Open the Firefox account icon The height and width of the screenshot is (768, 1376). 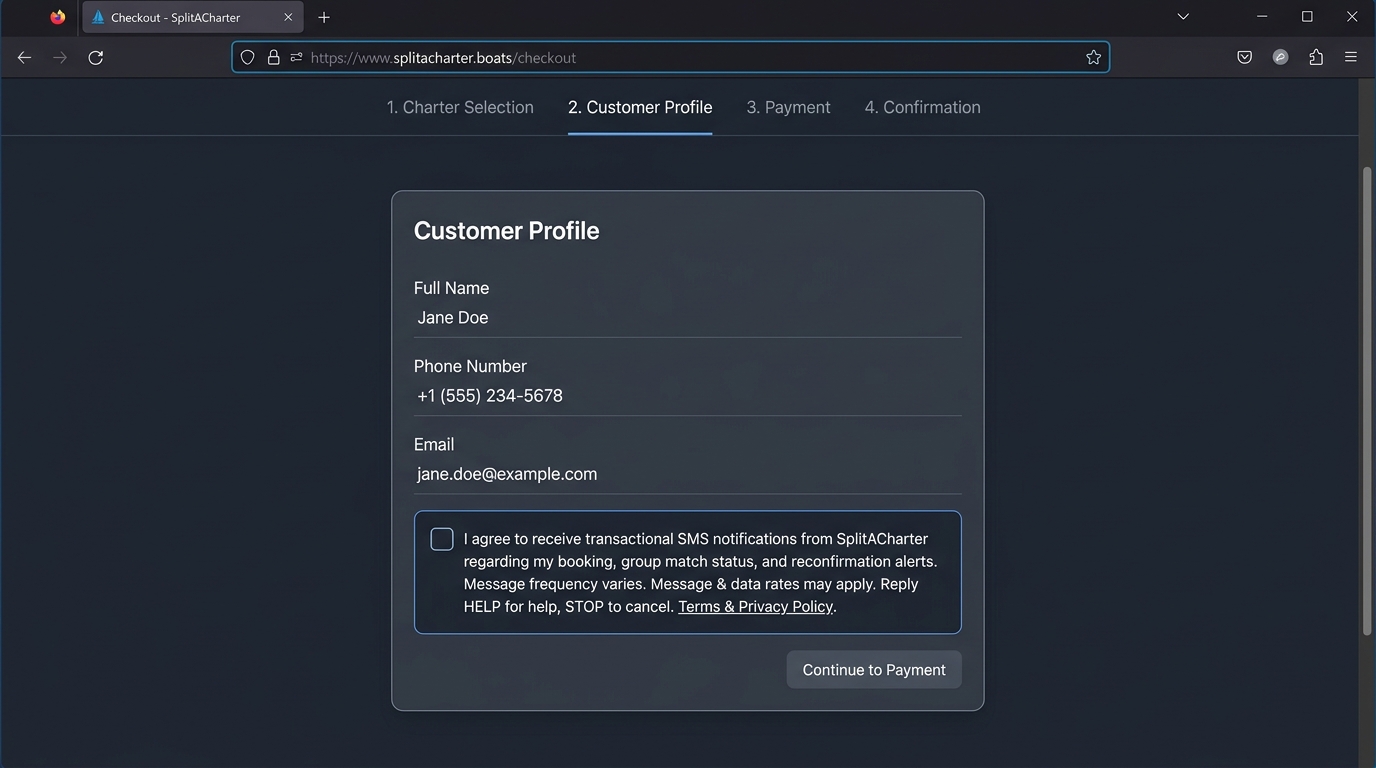pos(1280,58)
